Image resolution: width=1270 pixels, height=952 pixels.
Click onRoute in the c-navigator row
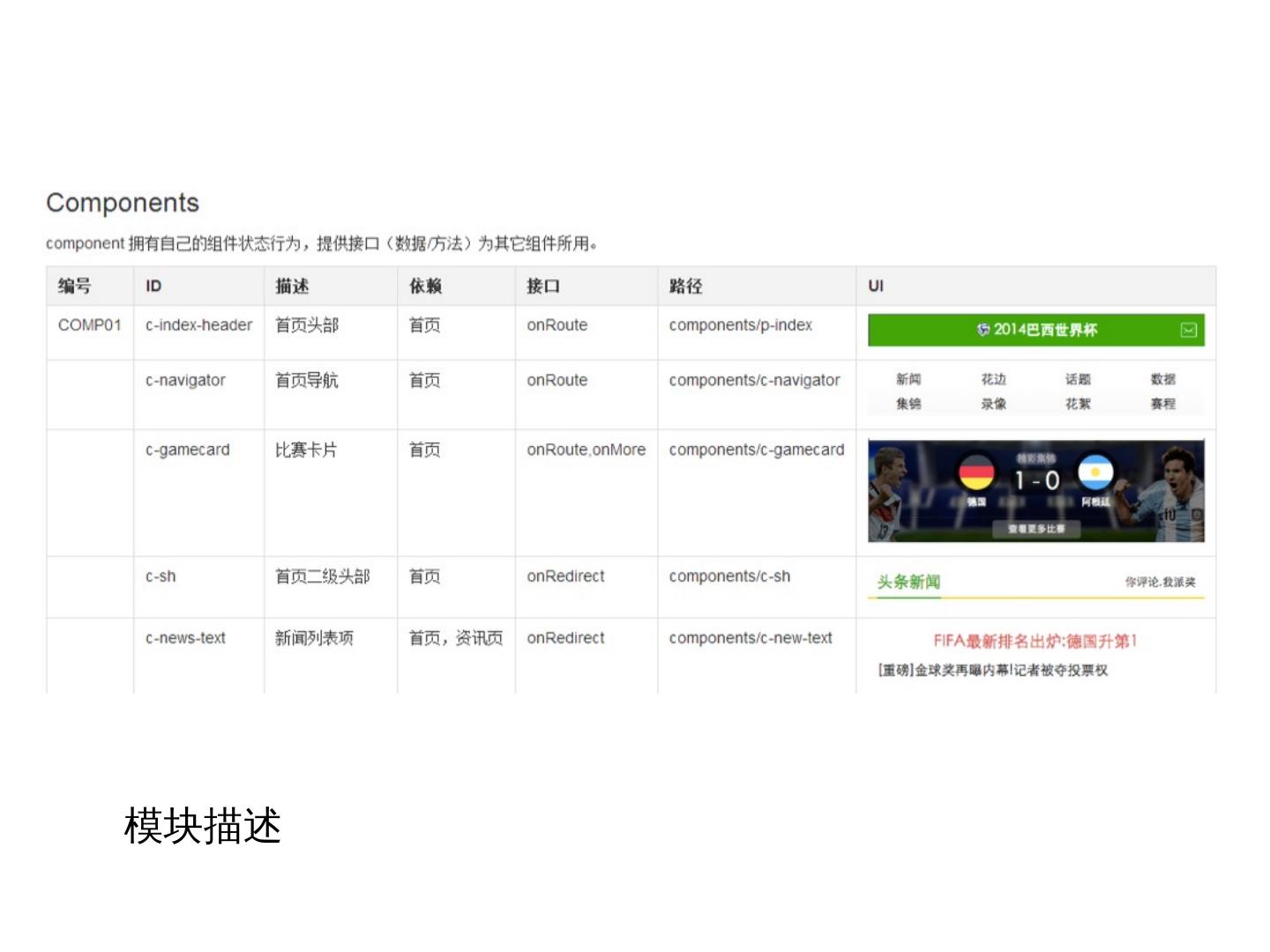(557, 380)
